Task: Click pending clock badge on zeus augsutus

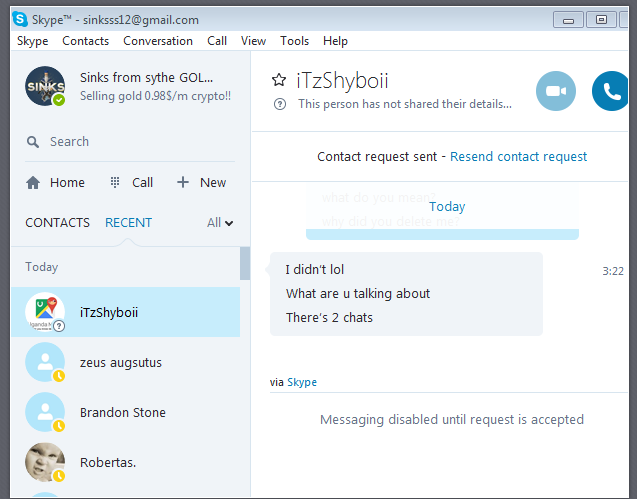Action: point(59,376)
